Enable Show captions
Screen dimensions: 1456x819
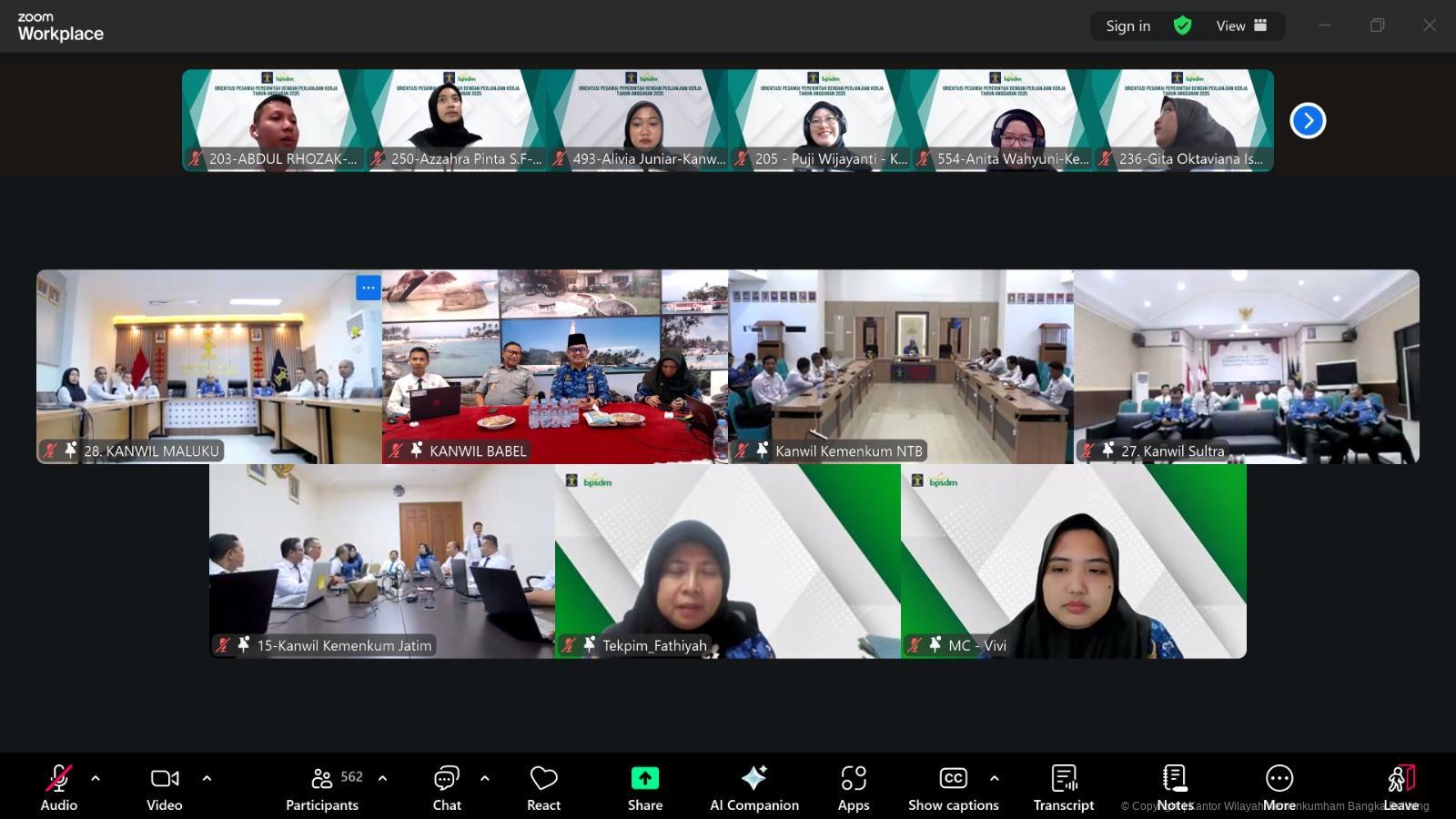click(x=953, y=788)
